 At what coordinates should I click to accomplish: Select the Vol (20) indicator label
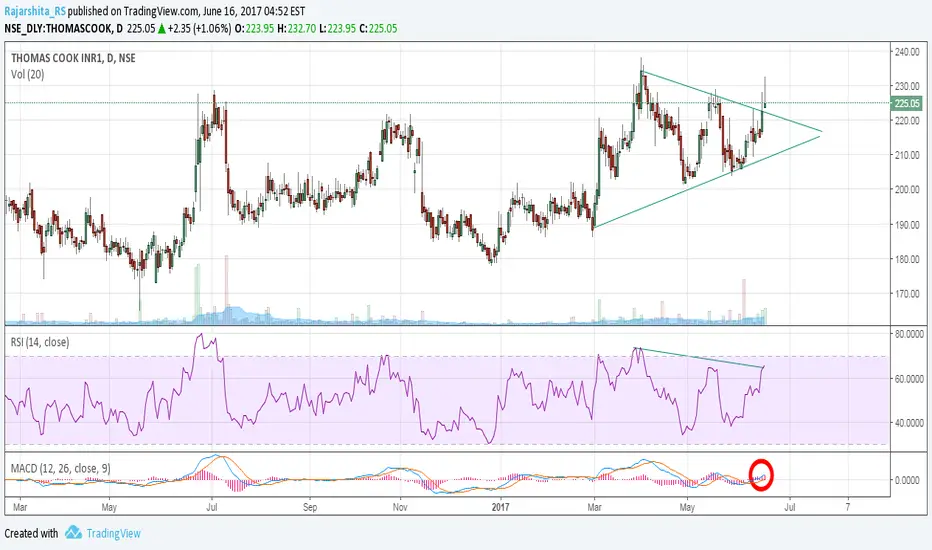pos(27,74)
